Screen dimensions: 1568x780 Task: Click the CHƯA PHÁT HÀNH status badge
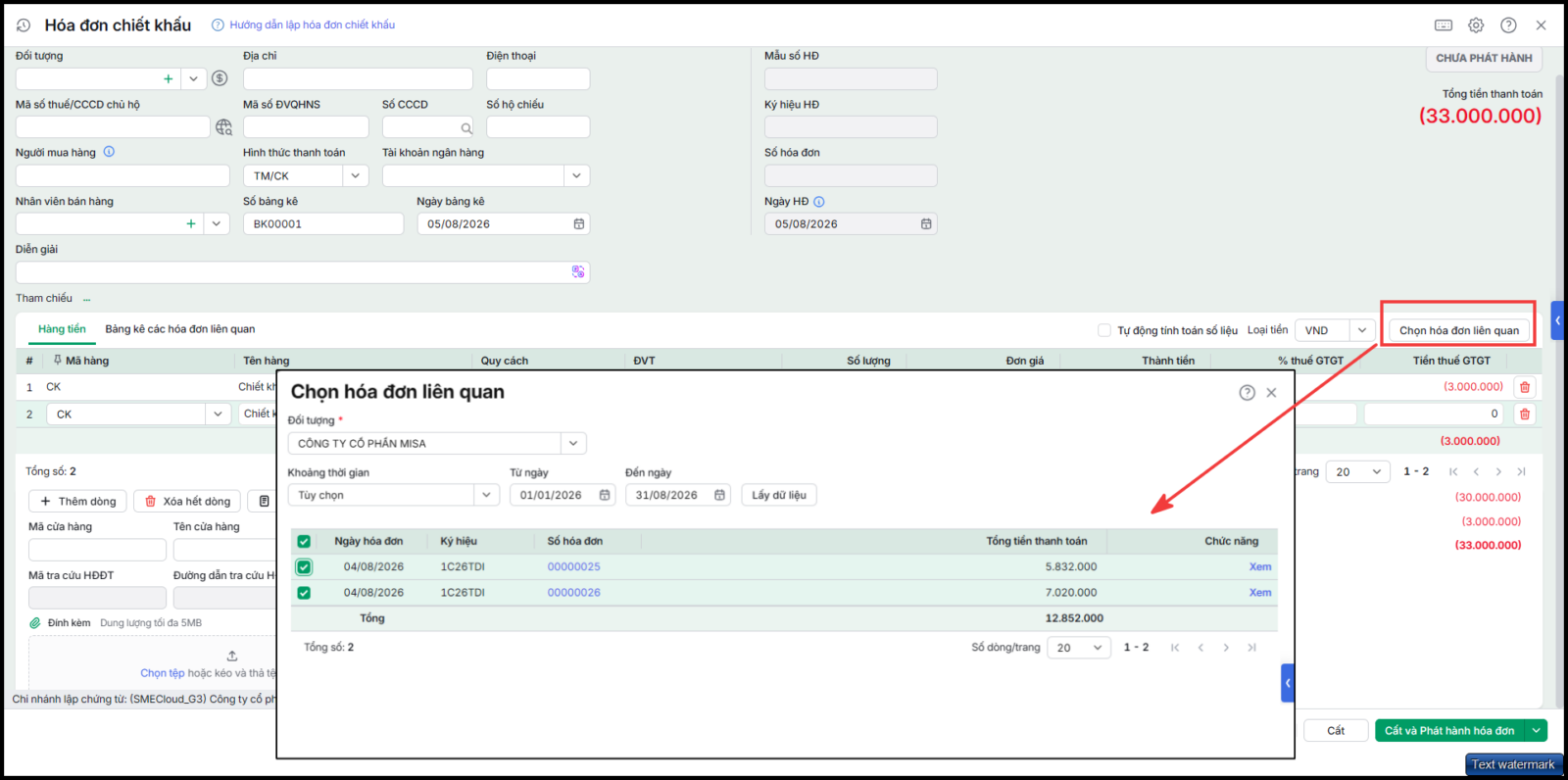[x=1484, y=59]
